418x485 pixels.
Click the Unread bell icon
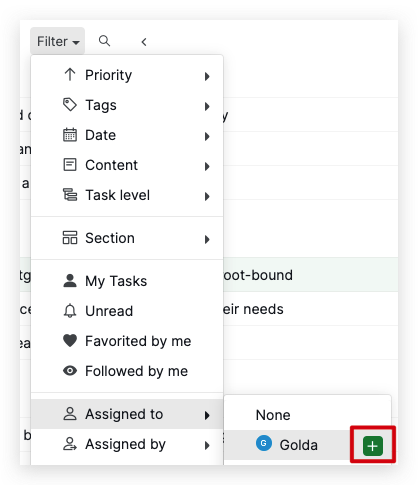coord(70,311)
